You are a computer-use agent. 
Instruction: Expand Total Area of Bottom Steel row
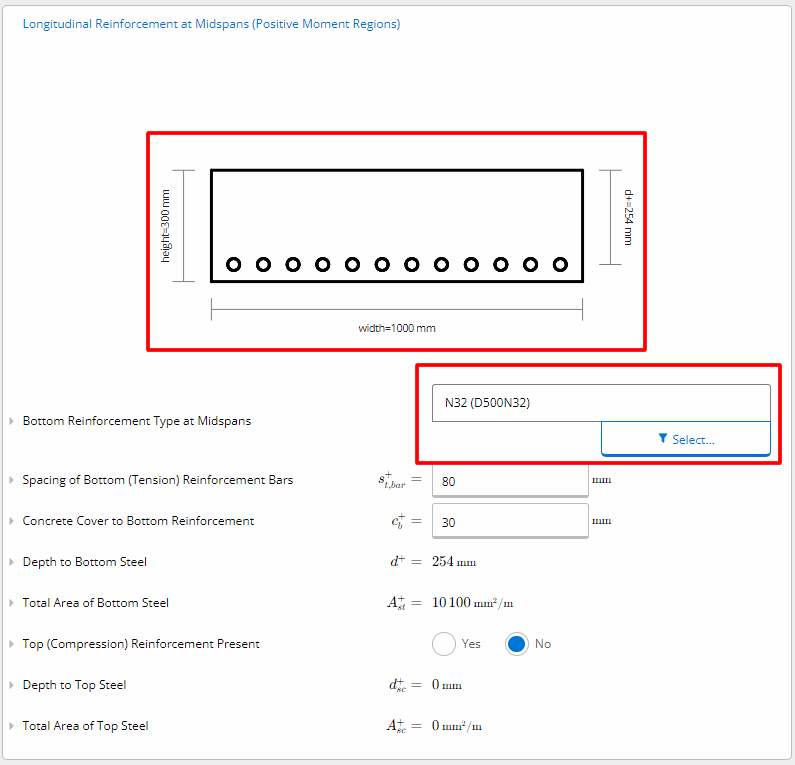pos(11,603)
